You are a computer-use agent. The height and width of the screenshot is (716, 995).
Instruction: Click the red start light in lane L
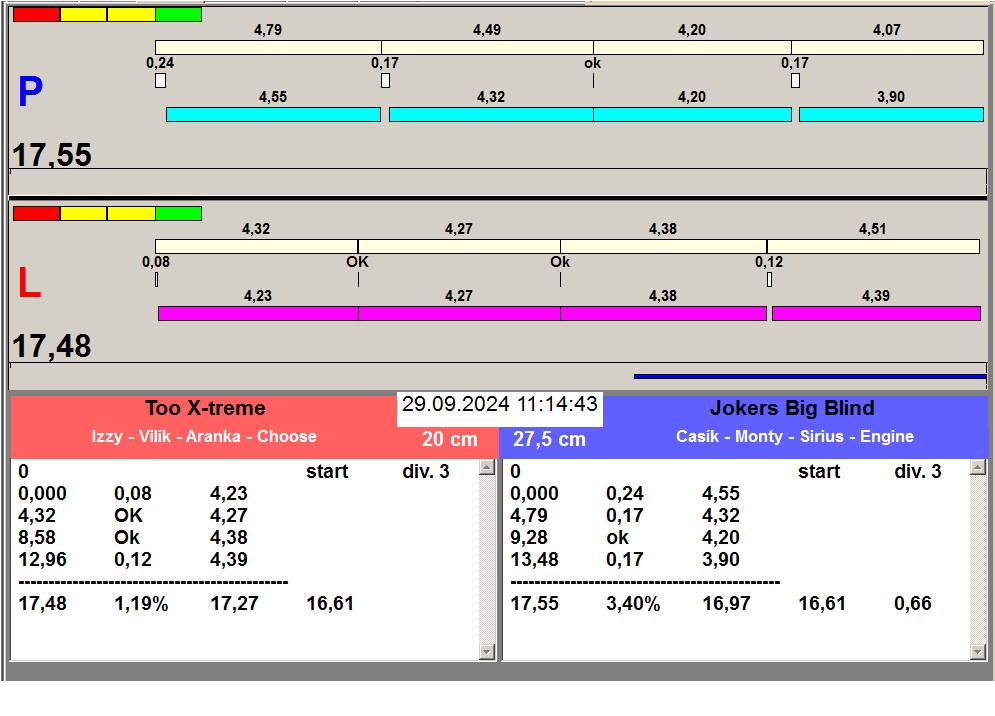coord(36,214)
